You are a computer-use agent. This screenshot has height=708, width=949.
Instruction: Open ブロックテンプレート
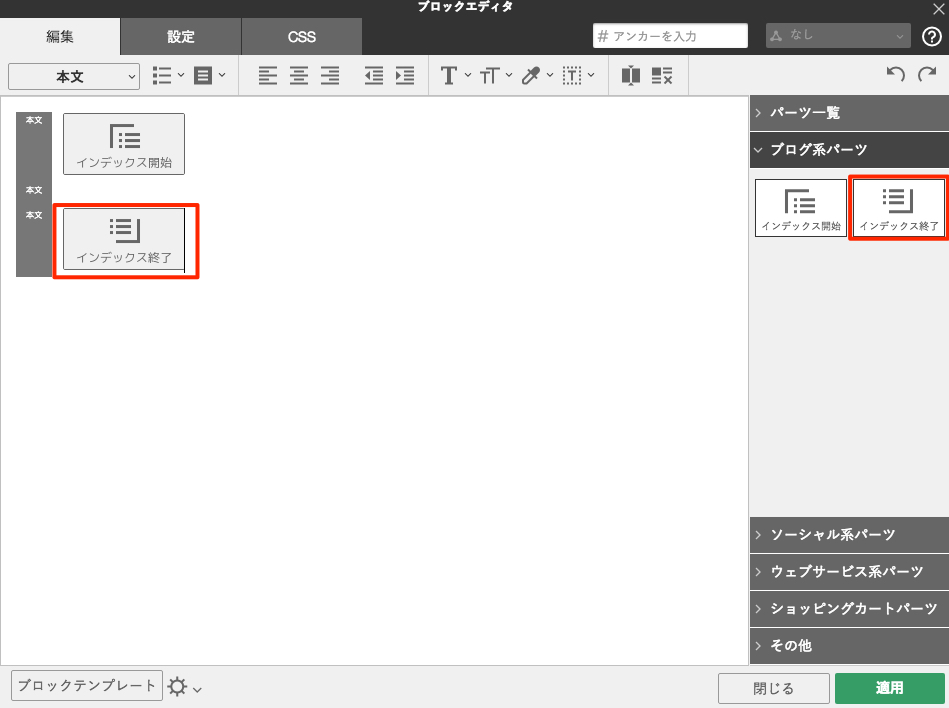tap(87, 686)
